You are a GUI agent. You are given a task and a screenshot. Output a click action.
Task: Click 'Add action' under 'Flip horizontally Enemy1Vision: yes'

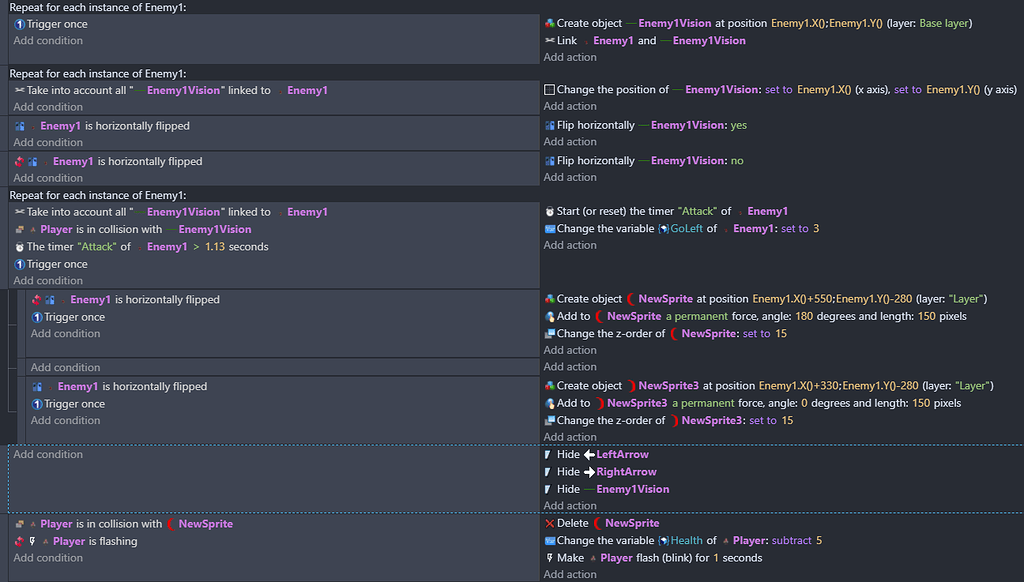570,142
